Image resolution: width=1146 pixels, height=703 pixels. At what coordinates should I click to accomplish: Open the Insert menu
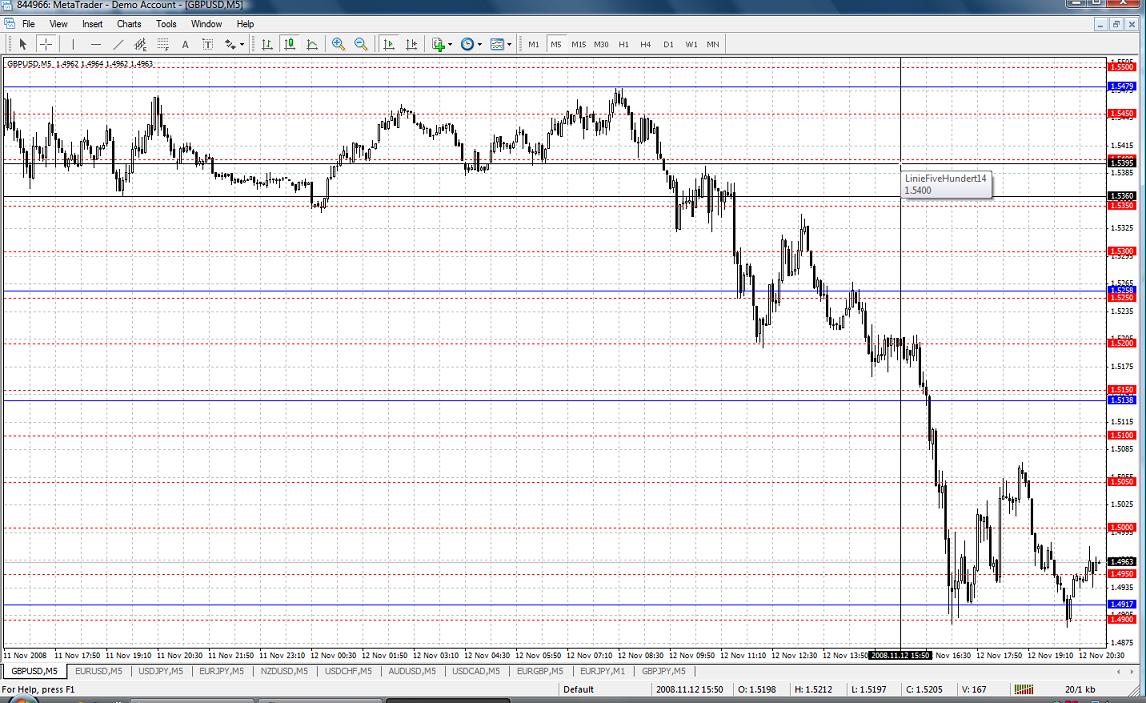[92, 24]
